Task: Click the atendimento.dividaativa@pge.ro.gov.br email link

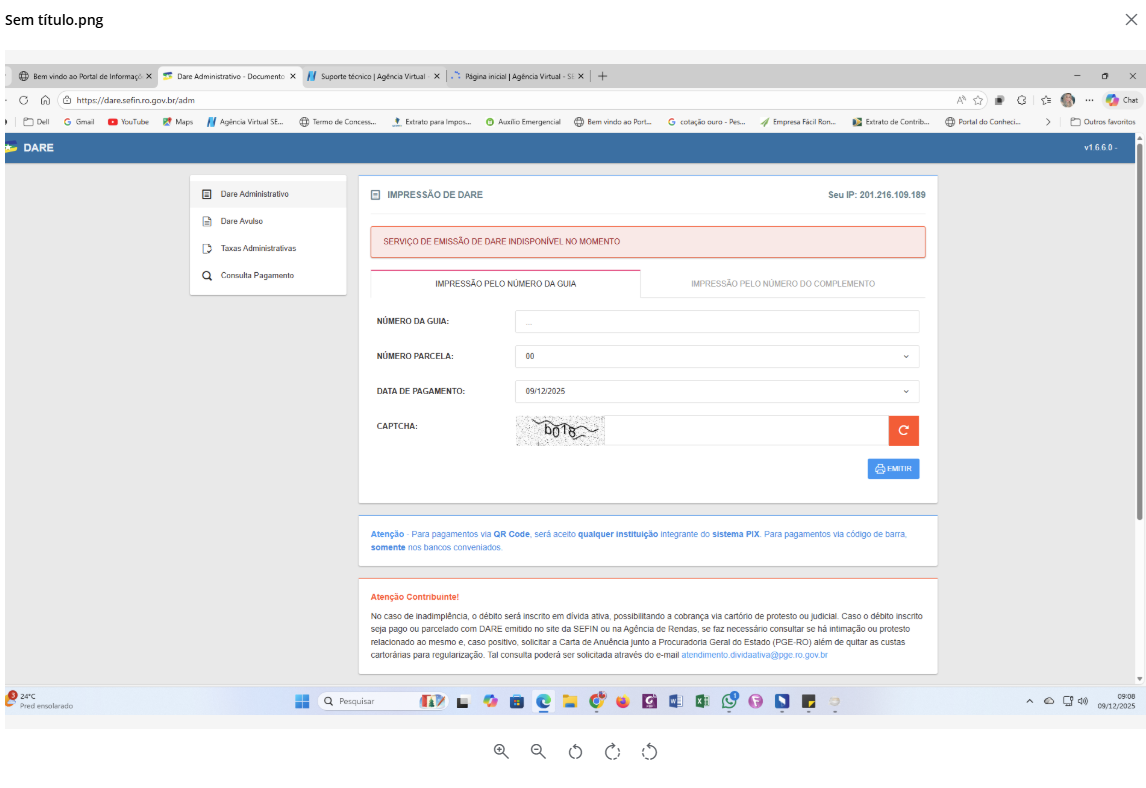Action: point(754,655)
